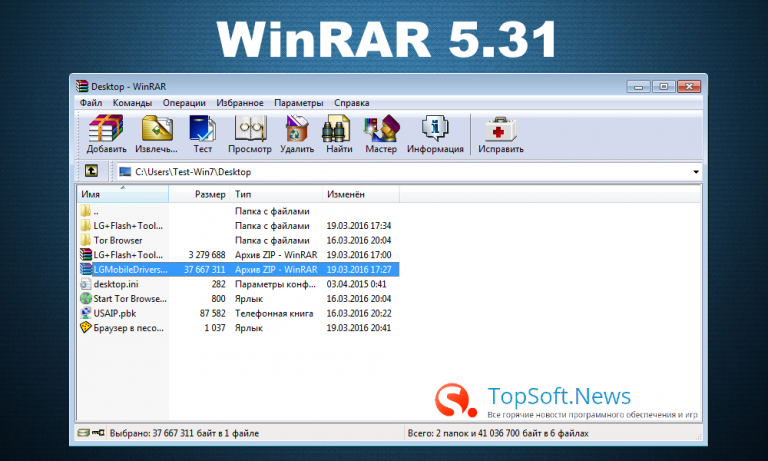Go up one folder level button

pyautogui.click(x=91, y=172)
